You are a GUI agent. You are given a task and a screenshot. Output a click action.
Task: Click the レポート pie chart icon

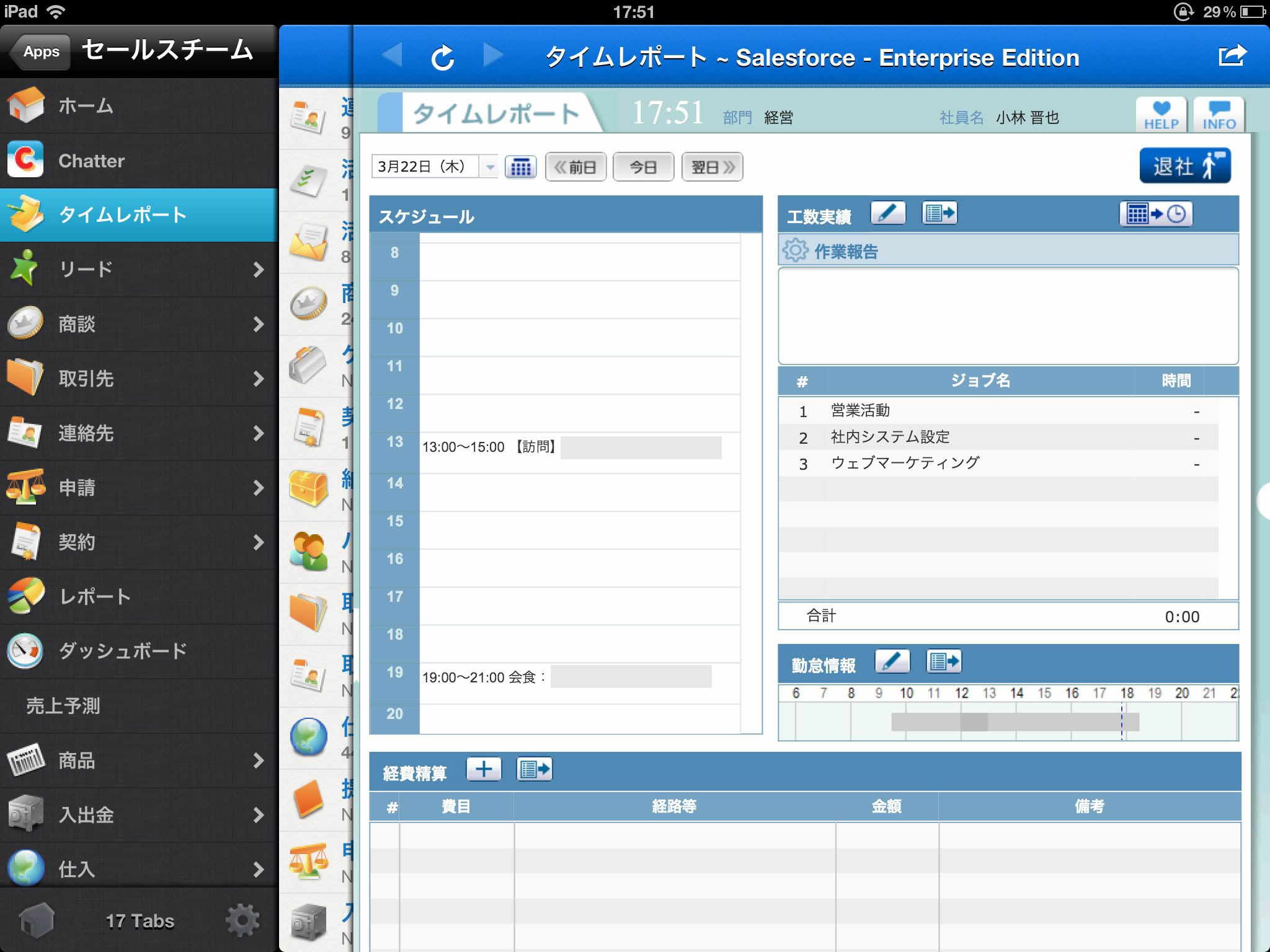click(25, 596)
